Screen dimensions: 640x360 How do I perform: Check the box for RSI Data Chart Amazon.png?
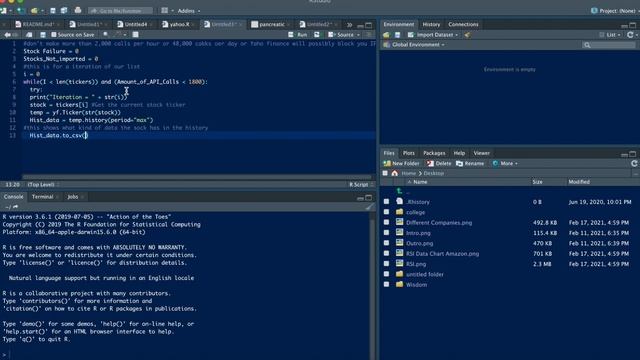click(x=386, y=253)
